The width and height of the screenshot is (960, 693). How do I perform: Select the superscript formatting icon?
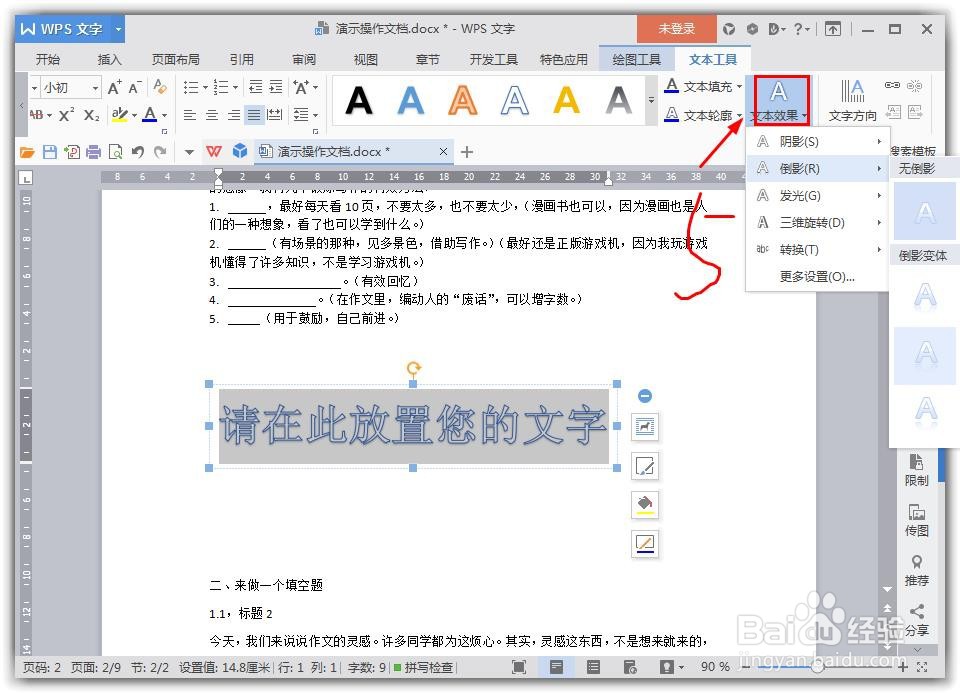point(64,113)
